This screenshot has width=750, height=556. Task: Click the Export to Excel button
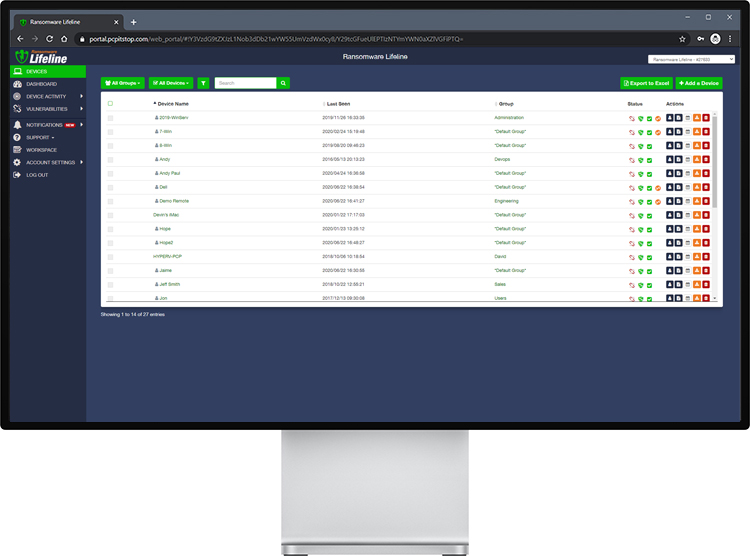pos(646,84)
